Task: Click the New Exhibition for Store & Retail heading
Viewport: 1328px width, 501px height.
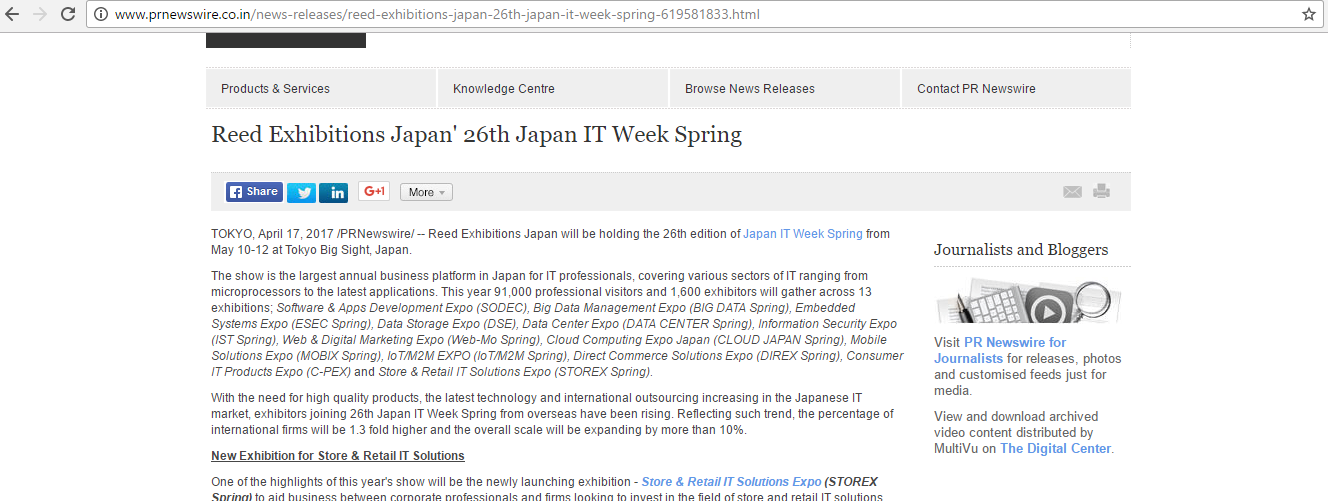Action: (338, 456)
